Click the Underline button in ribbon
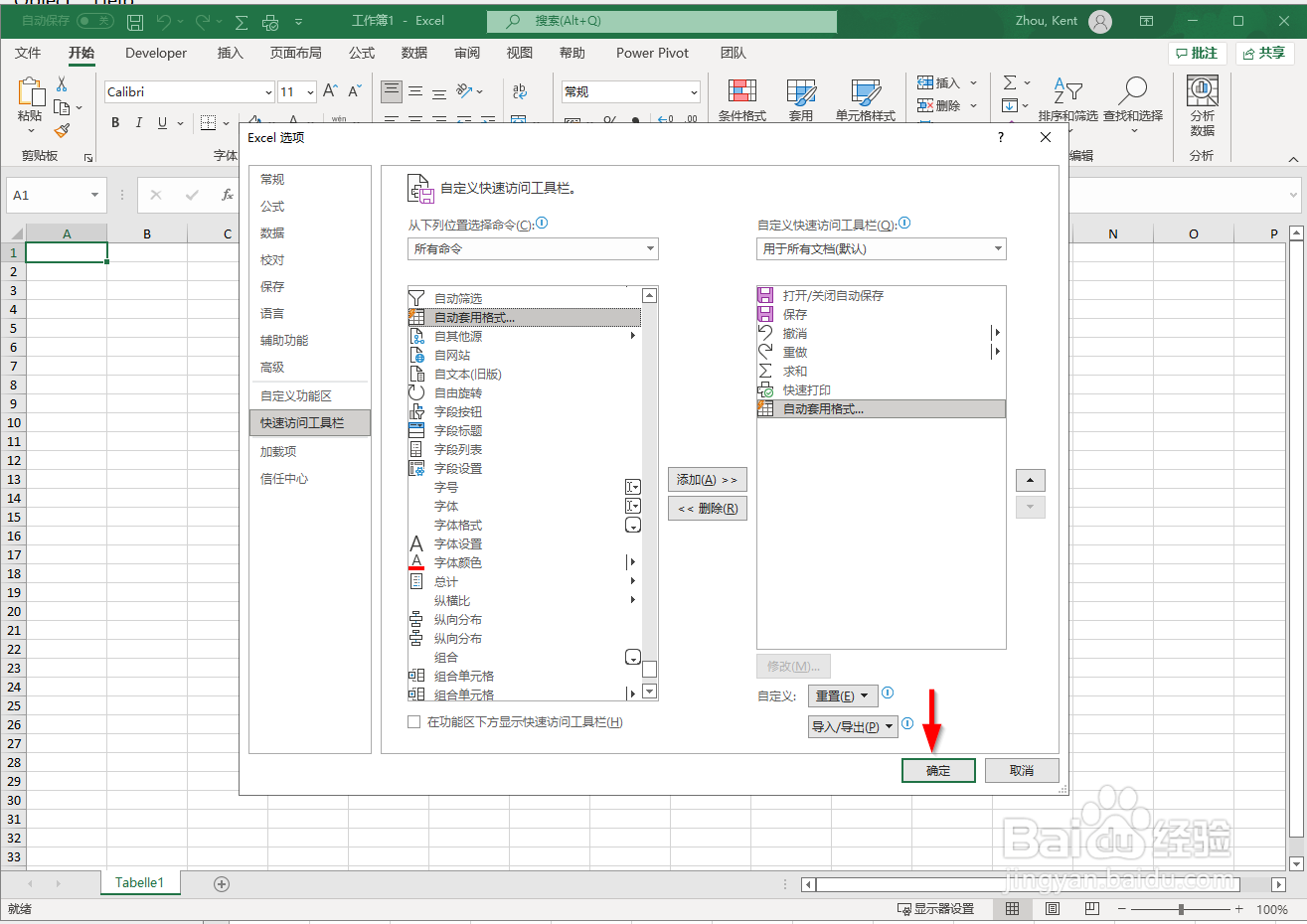1307x924 pixels. pos(161,122)
